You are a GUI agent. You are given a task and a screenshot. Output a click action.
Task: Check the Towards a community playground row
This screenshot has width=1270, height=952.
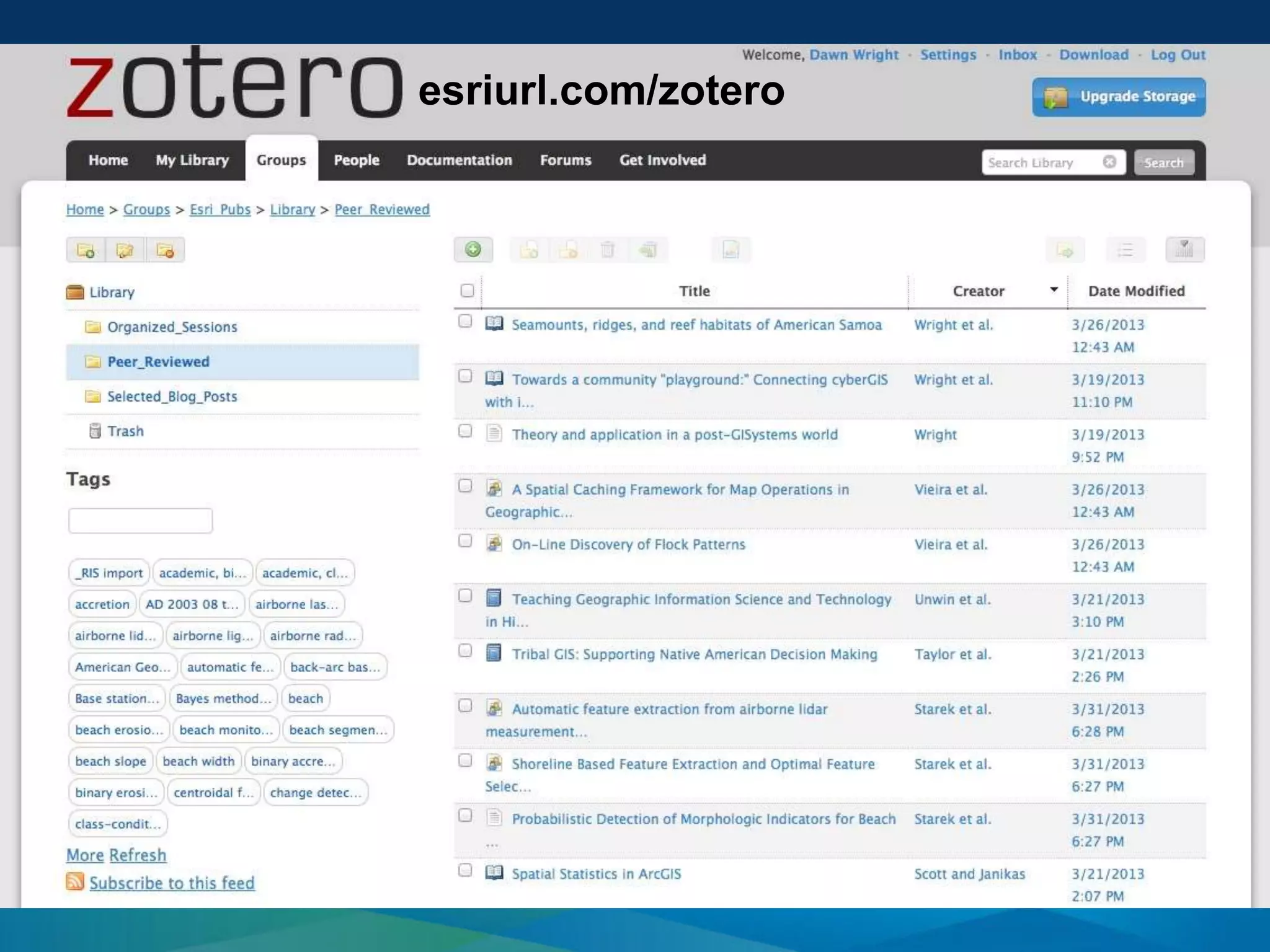tap(465, 376)
